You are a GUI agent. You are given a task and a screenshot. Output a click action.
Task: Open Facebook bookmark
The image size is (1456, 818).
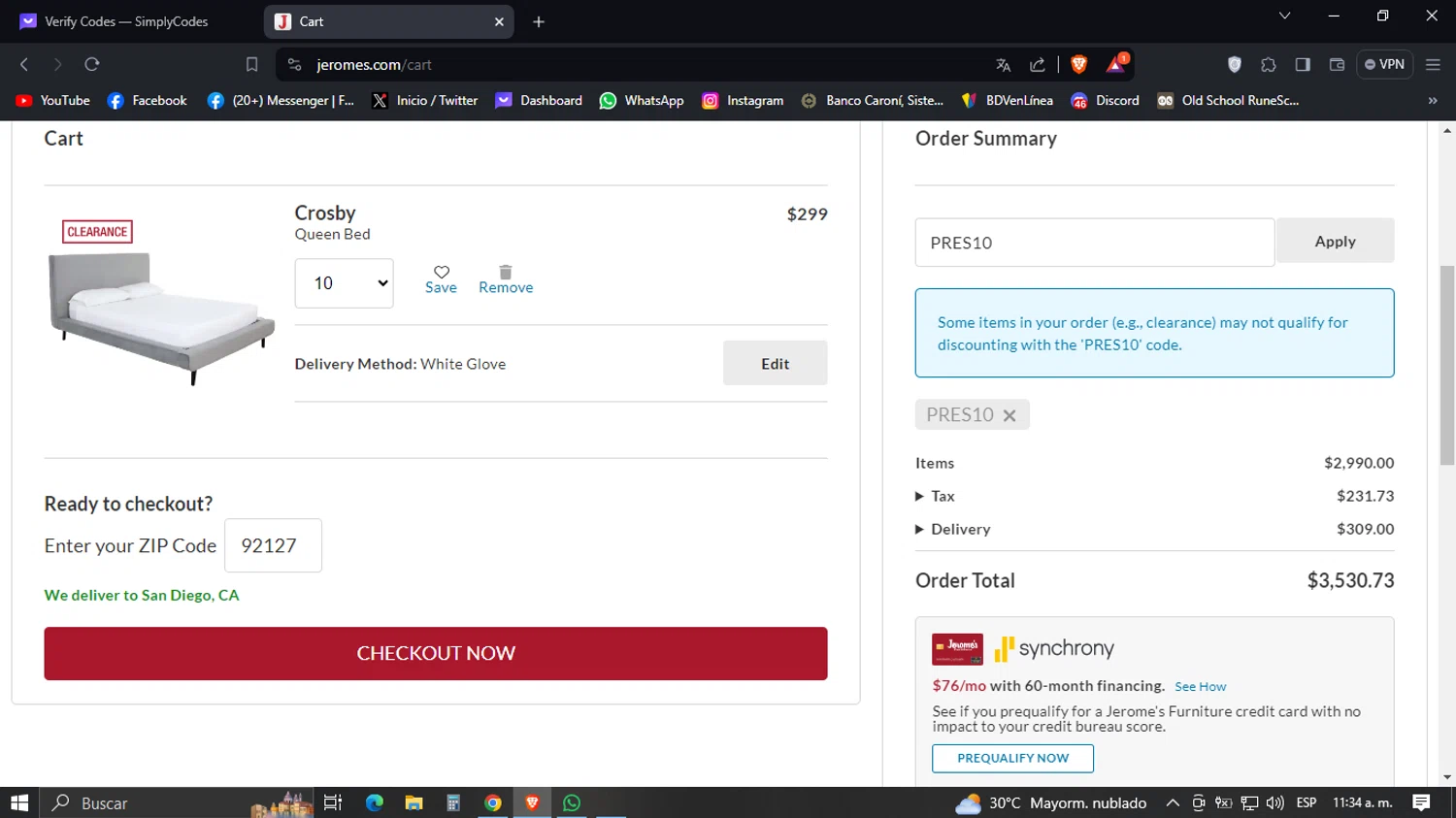[147, 100]
